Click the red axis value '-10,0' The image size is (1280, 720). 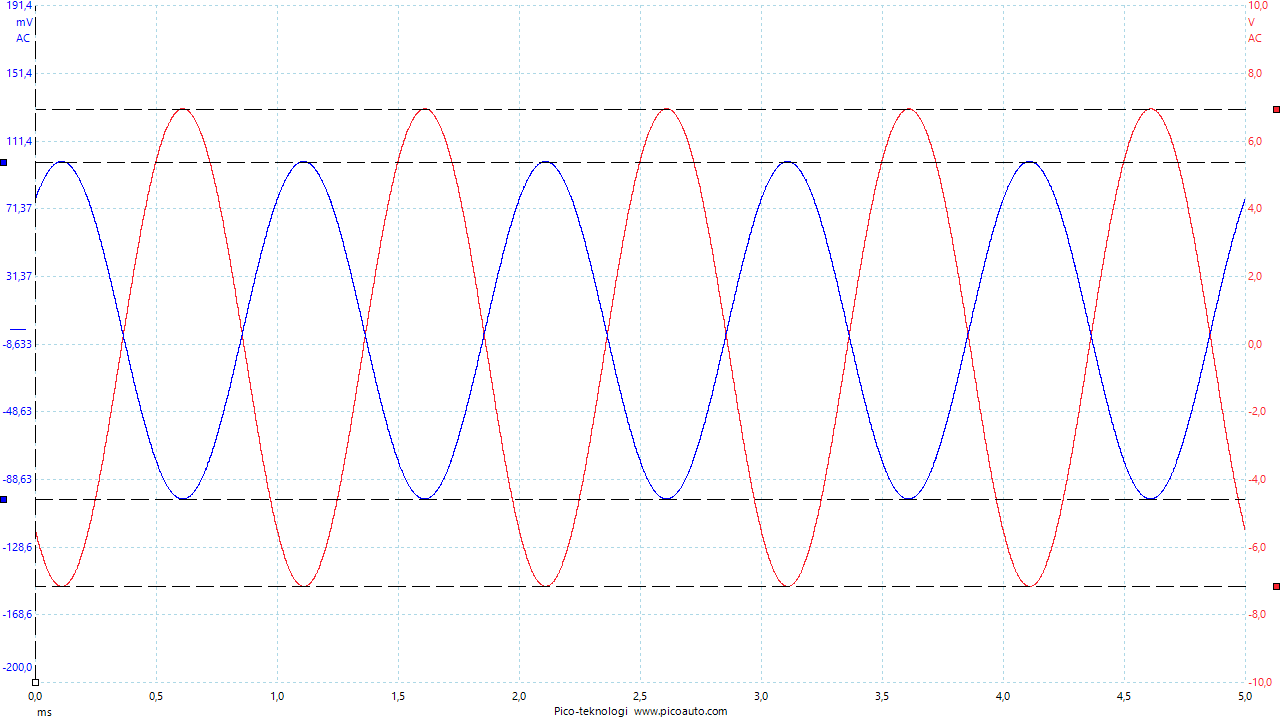click(1259, 682)
